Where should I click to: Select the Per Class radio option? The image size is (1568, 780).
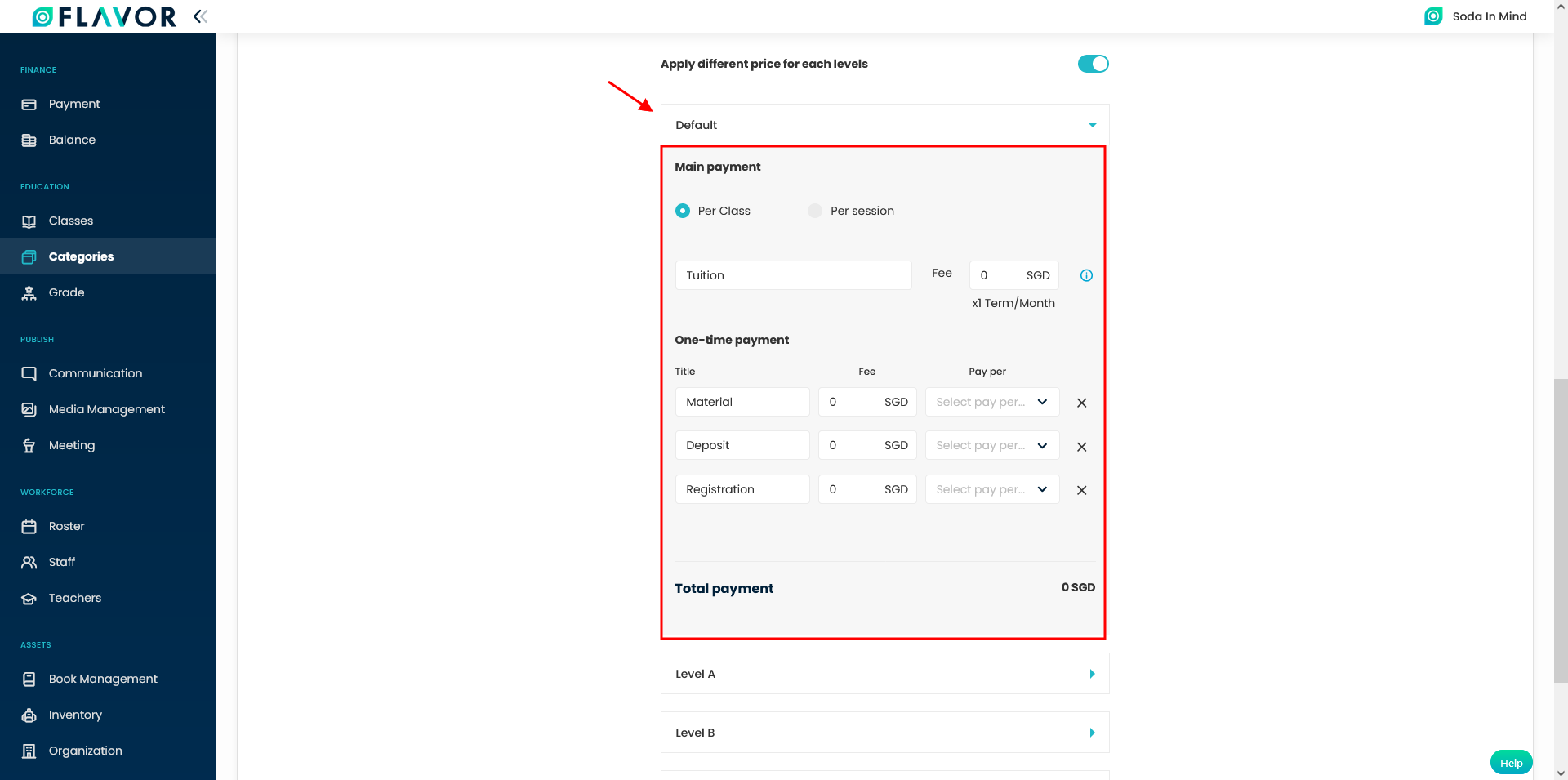683,211
